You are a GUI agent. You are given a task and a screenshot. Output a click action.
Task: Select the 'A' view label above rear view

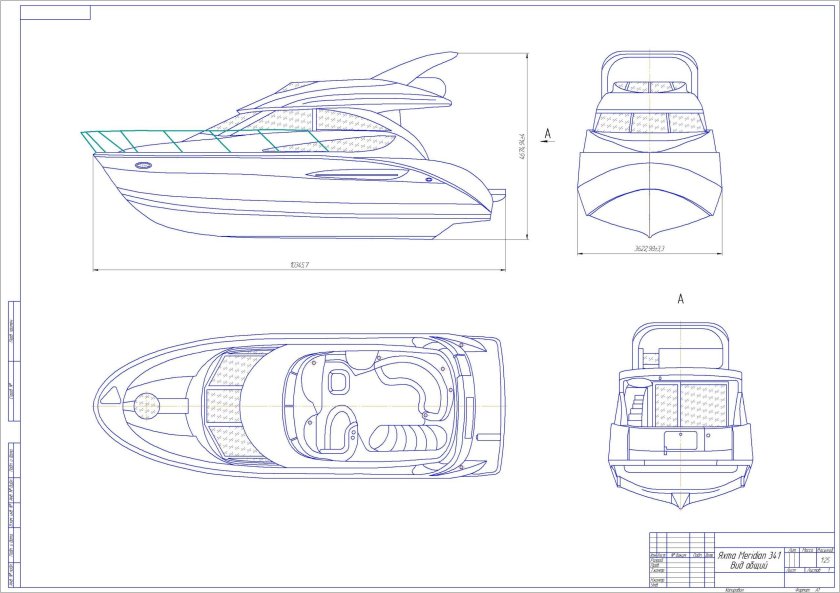(x=680, y=298)
